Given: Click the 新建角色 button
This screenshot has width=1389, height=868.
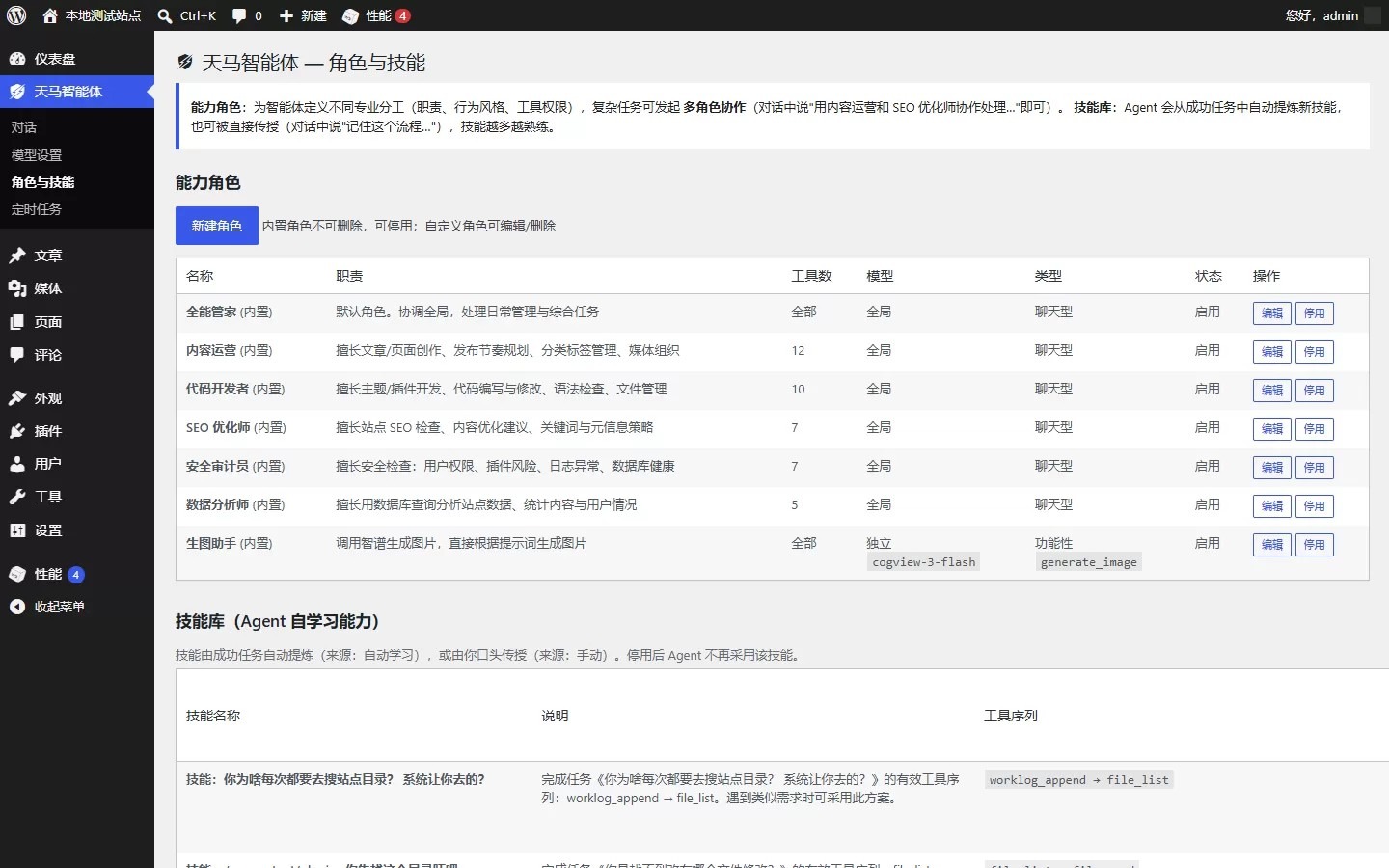Looking at the screenshot, I should coord(217,226).
